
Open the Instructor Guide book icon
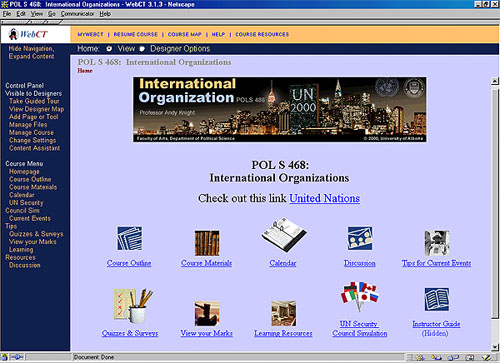coord(436,299)
